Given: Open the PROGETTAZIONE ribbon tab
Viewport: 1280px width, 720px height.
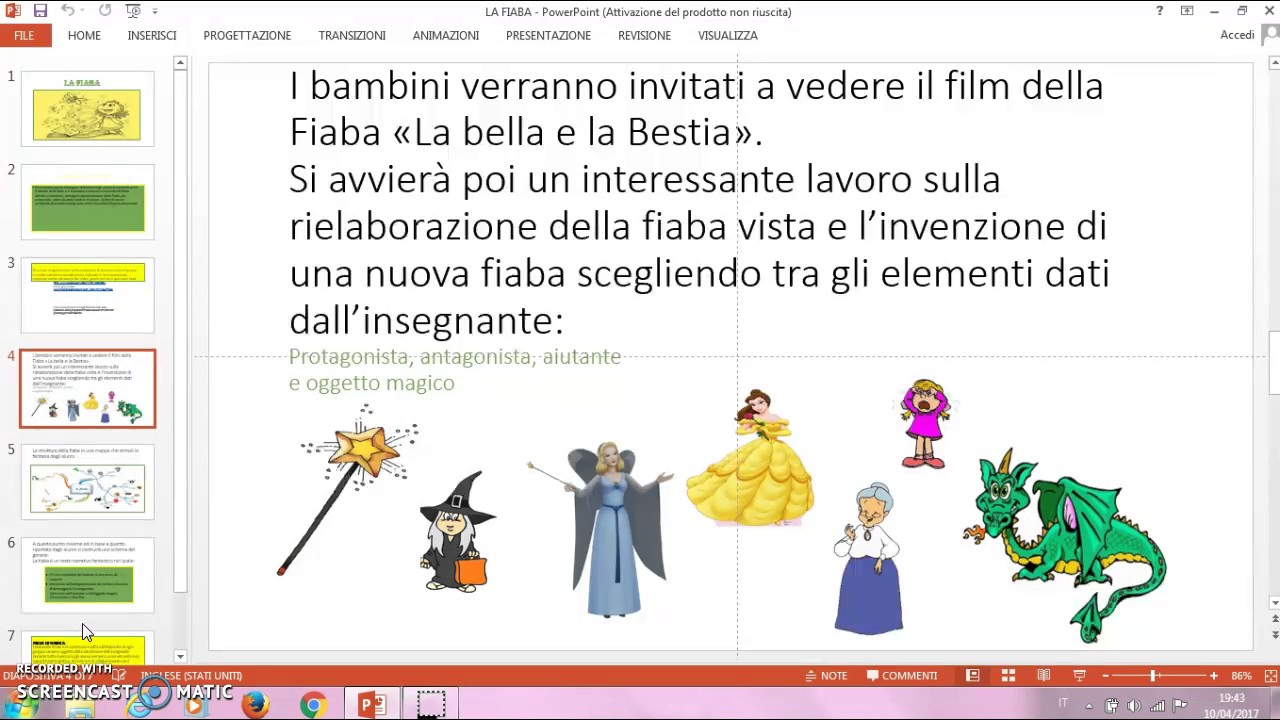Looking at the screenshot, I should [247, 35].
